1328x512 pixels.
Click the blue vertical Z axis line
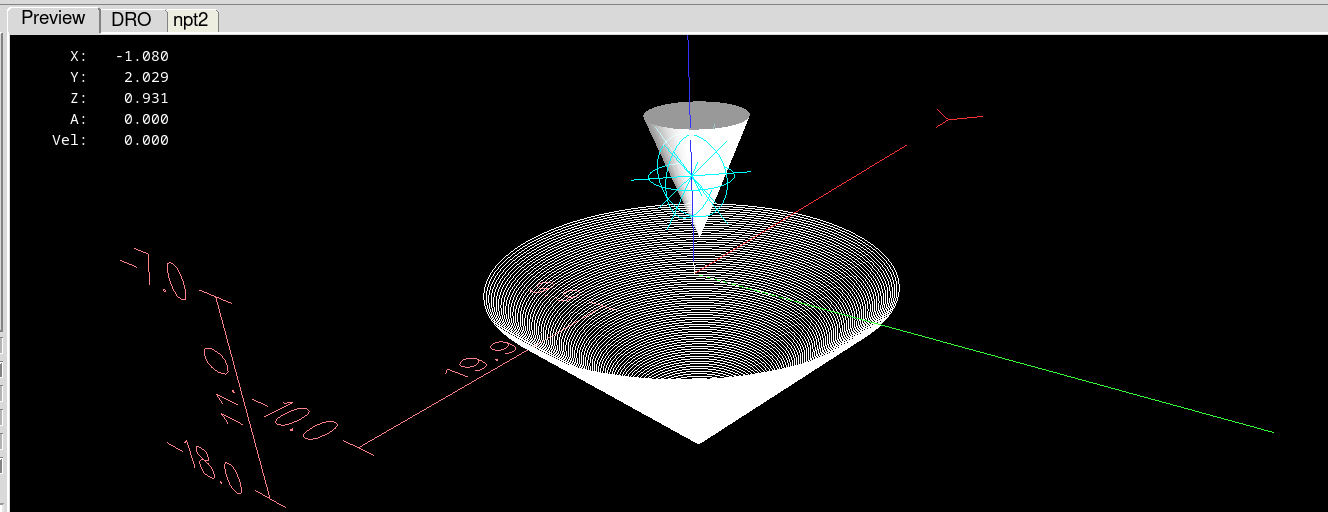(689, 70)
